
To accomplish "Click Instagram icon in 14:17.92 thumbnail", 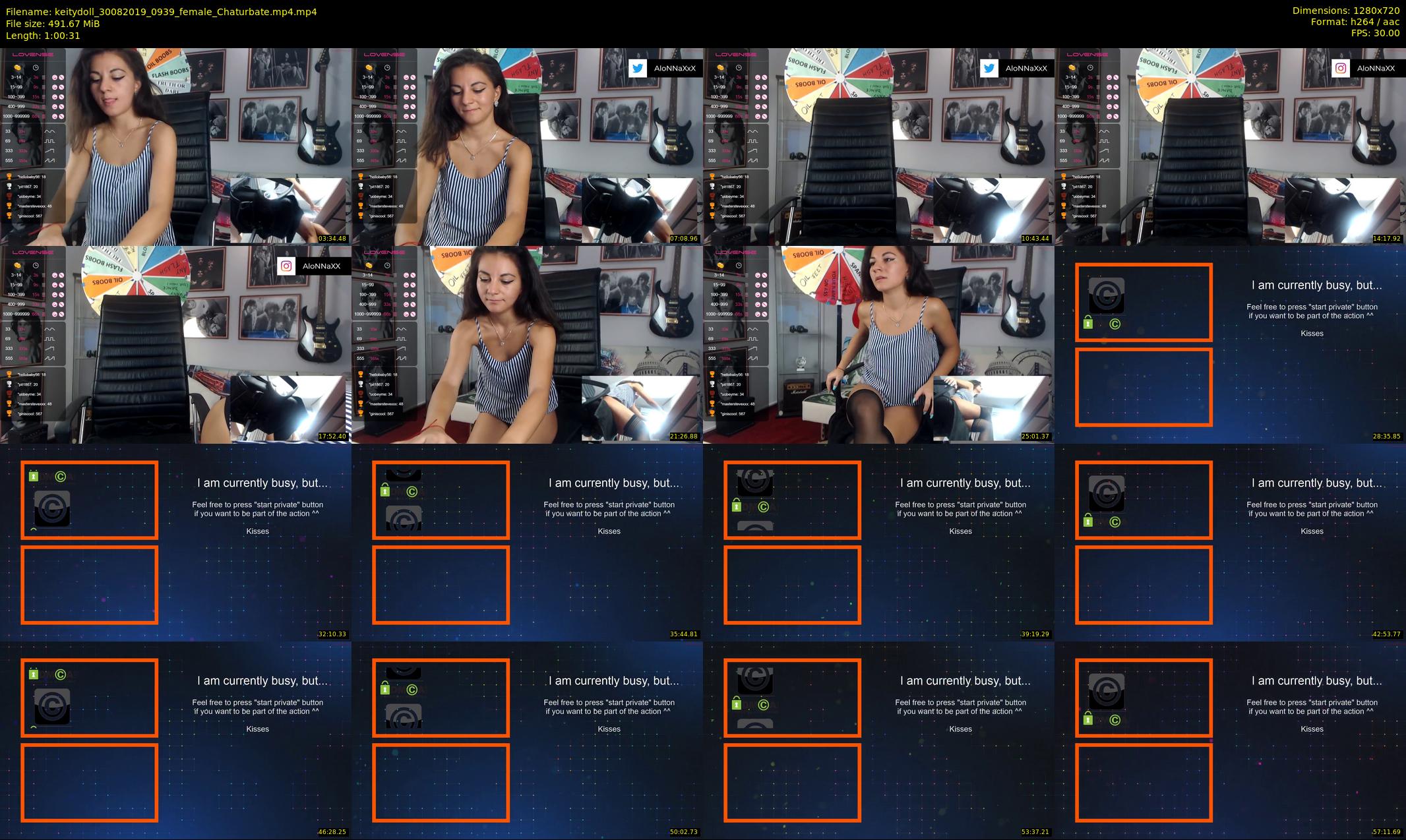I will click(x=1341, y=68).
